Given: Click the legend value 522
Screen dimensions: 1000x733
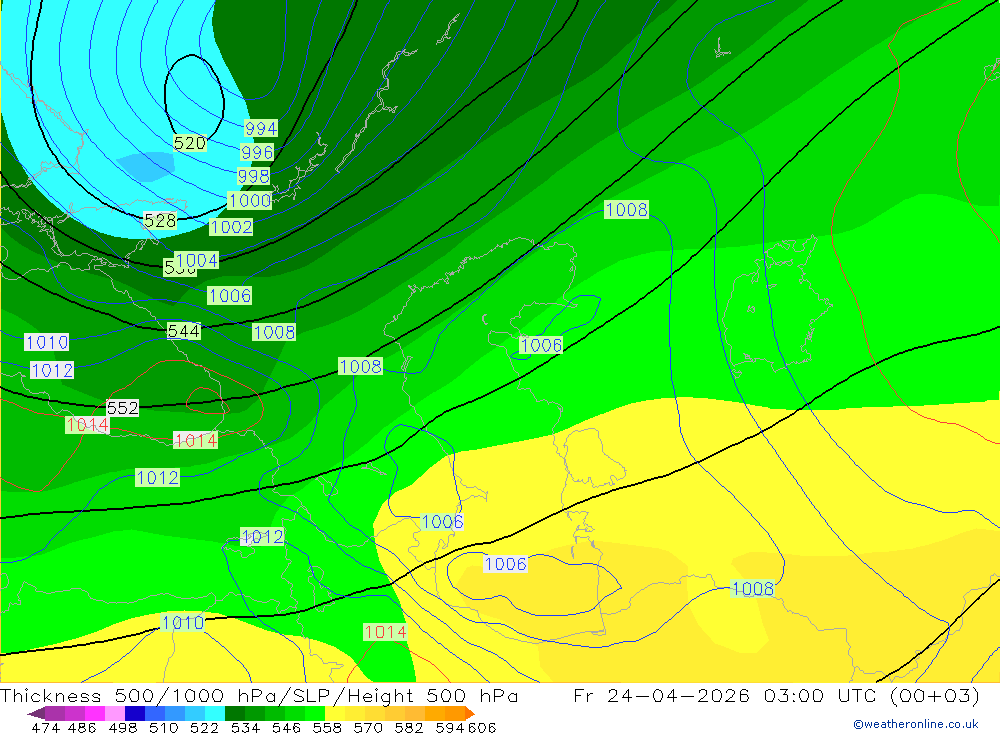Looking at the screenshot, I should pyautogui.click(x=204, y=727).
